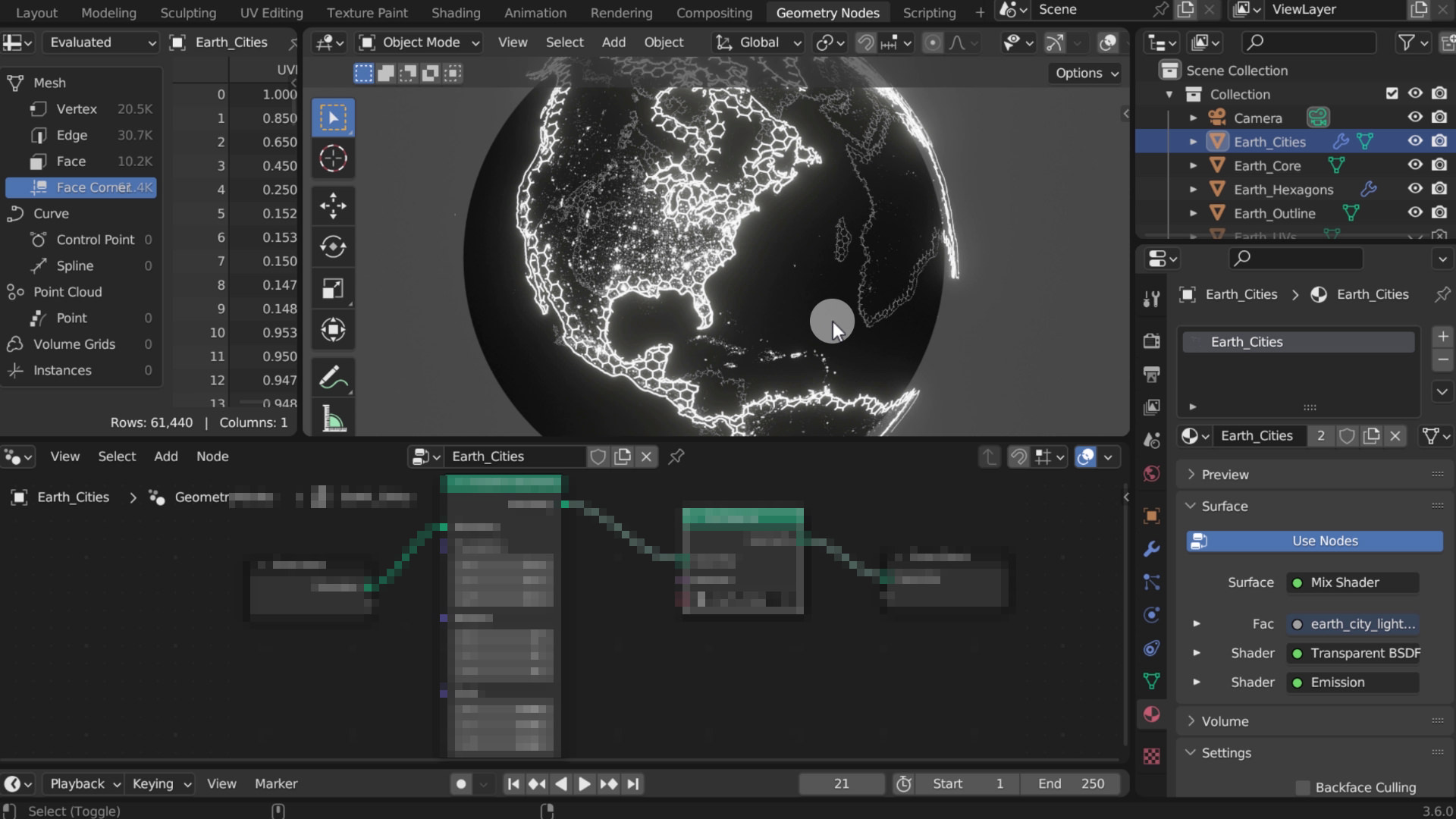
Task: Expand the Earth_Hexagons tree item
Action: pos(1193,190)
